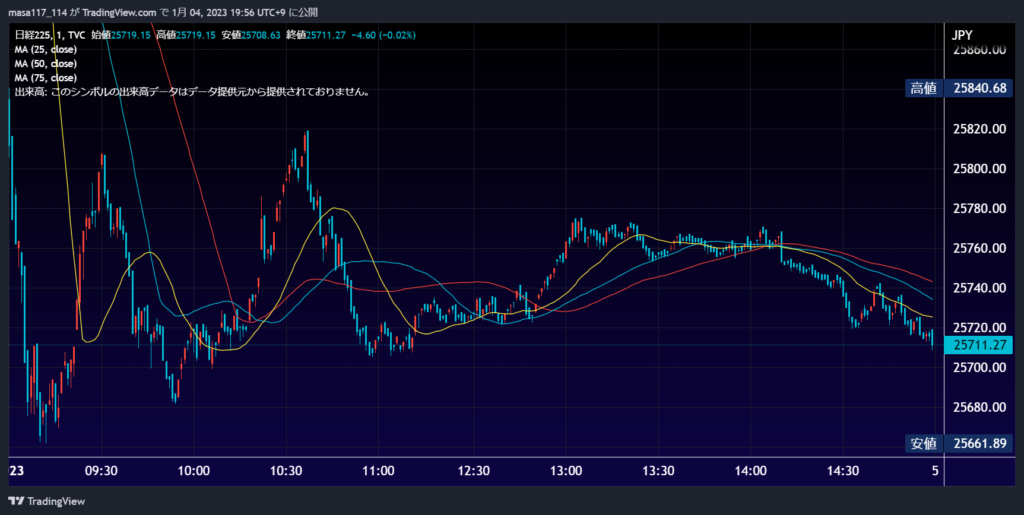This screenshot has height=515, width=1024.
Task: Click the 11:00 time axis label
Action: [x=378, y=471]
